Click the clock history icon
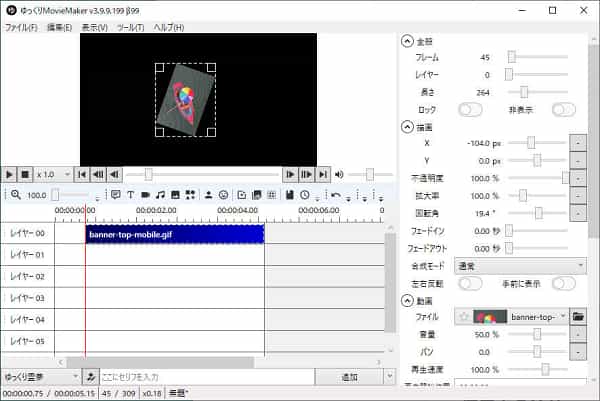 (x=305, y=195)
